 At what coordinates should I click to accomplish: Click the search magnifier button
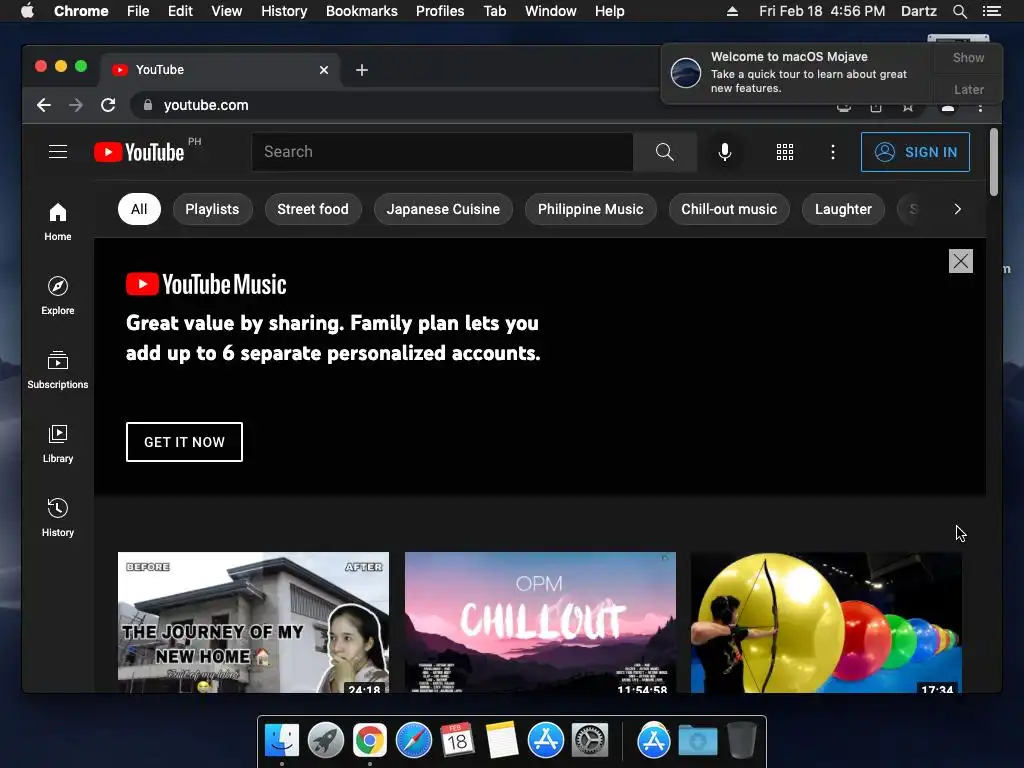[x=664, y=152]
